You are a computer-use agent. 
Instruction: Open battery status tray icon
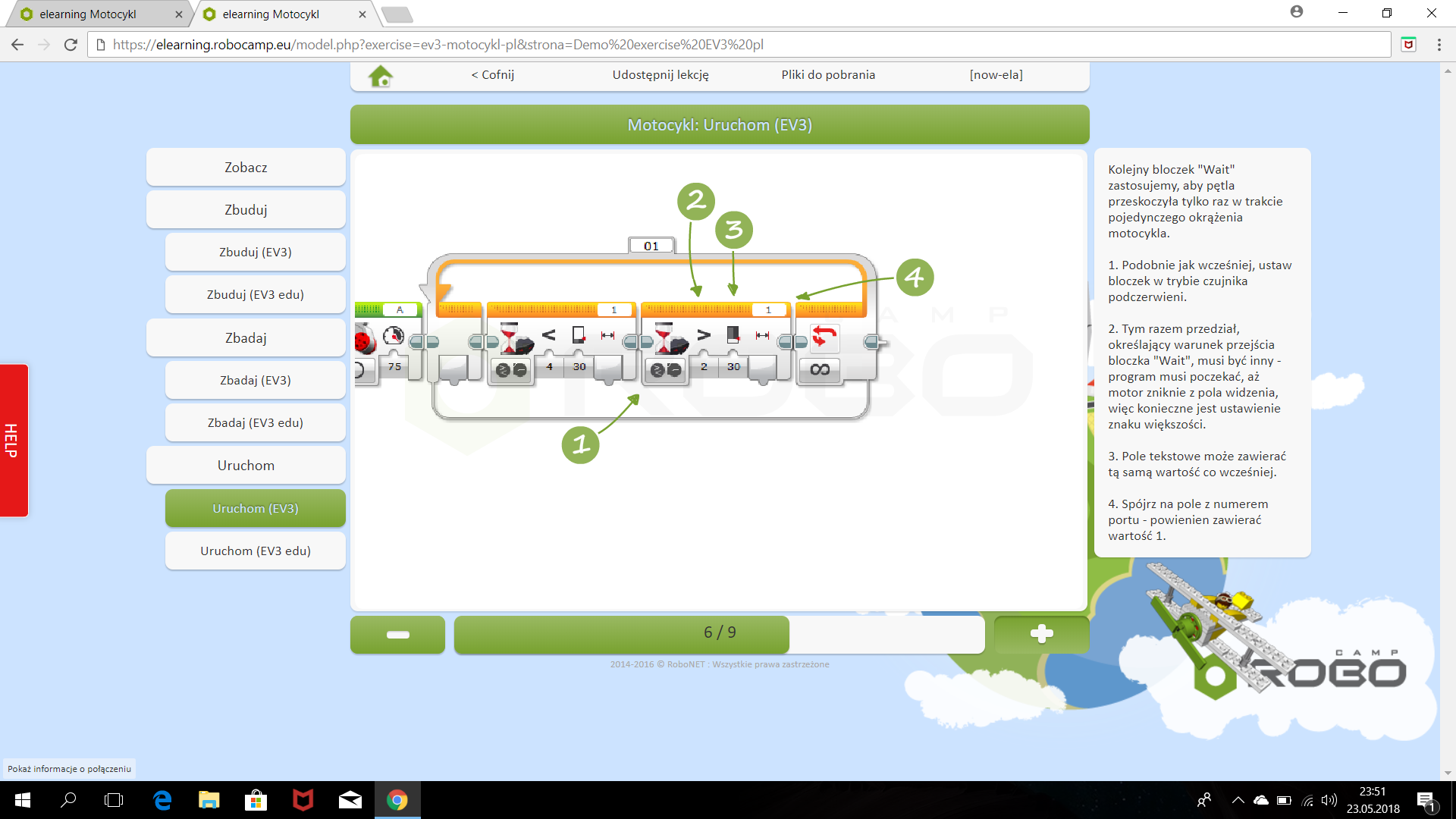click(1284, 801)
